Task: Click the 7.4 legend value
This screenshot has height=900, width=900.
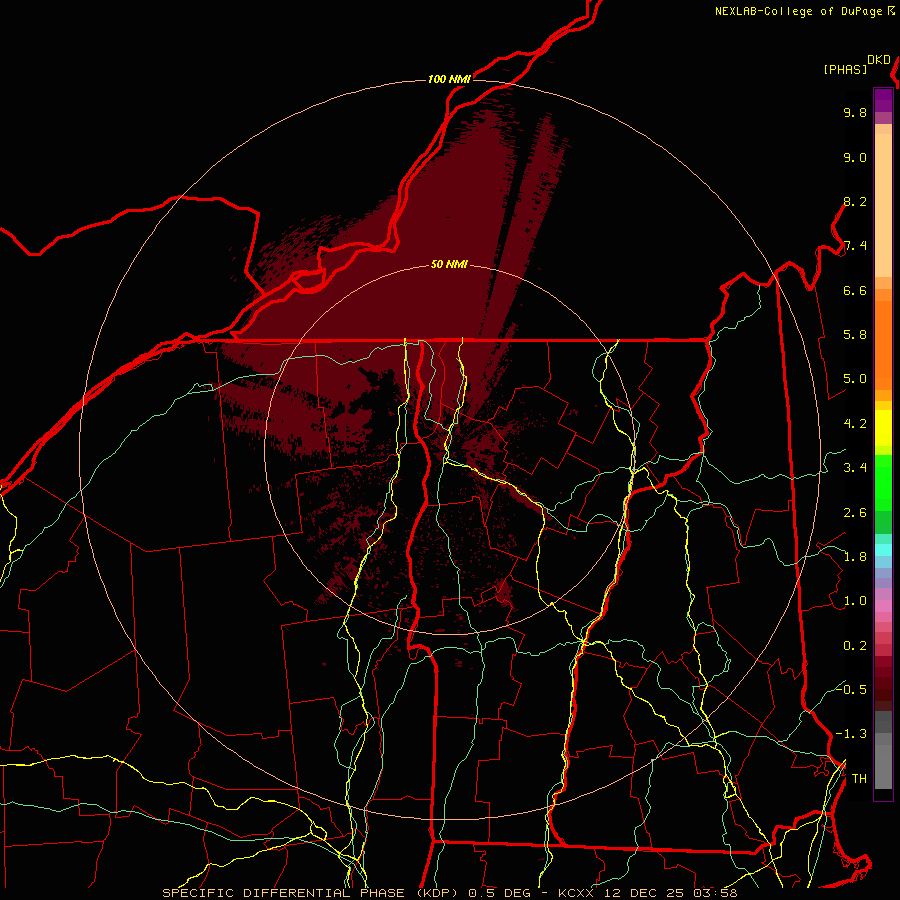Action: tap(855, 246)
